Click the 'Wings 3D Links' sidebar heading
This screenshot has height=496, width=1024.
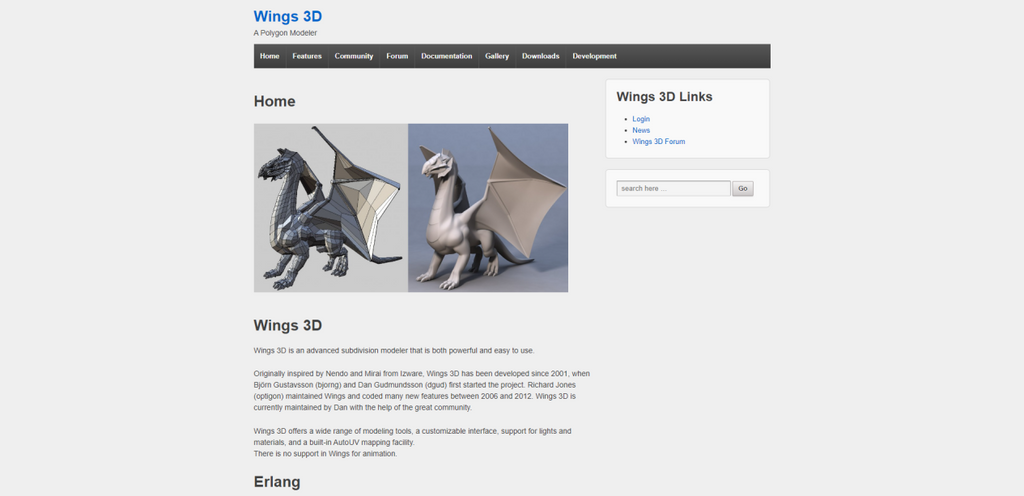point(664,97)
